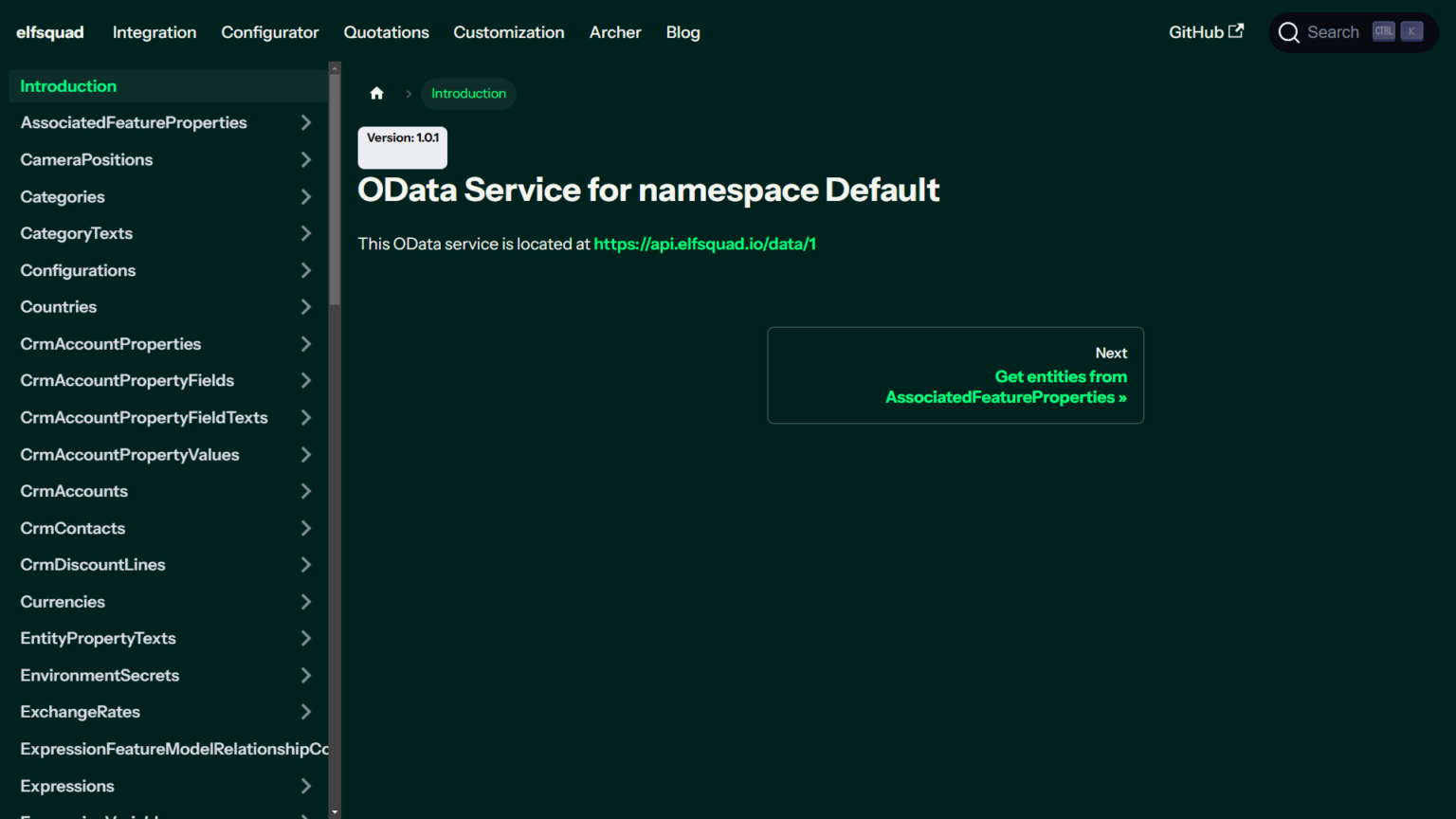Visit the Blog page
This screenshot has width=1456, height=819.
click(x=682, y=32)
